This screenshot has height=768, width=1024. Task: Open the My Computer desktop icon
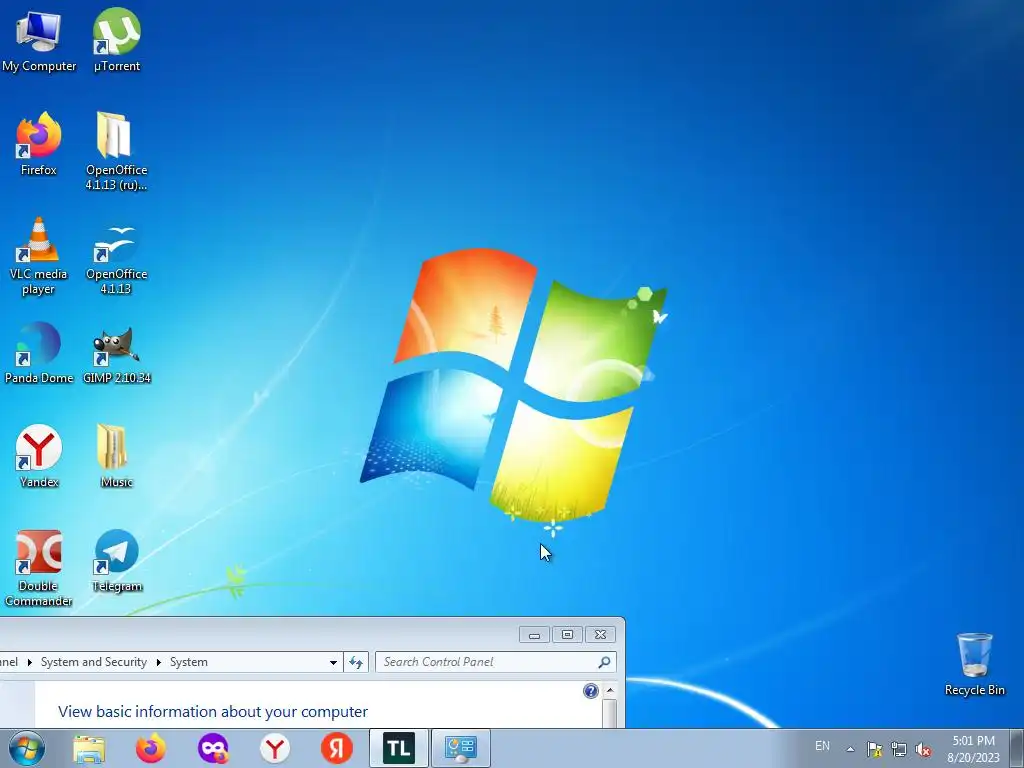tap(39, 39)
